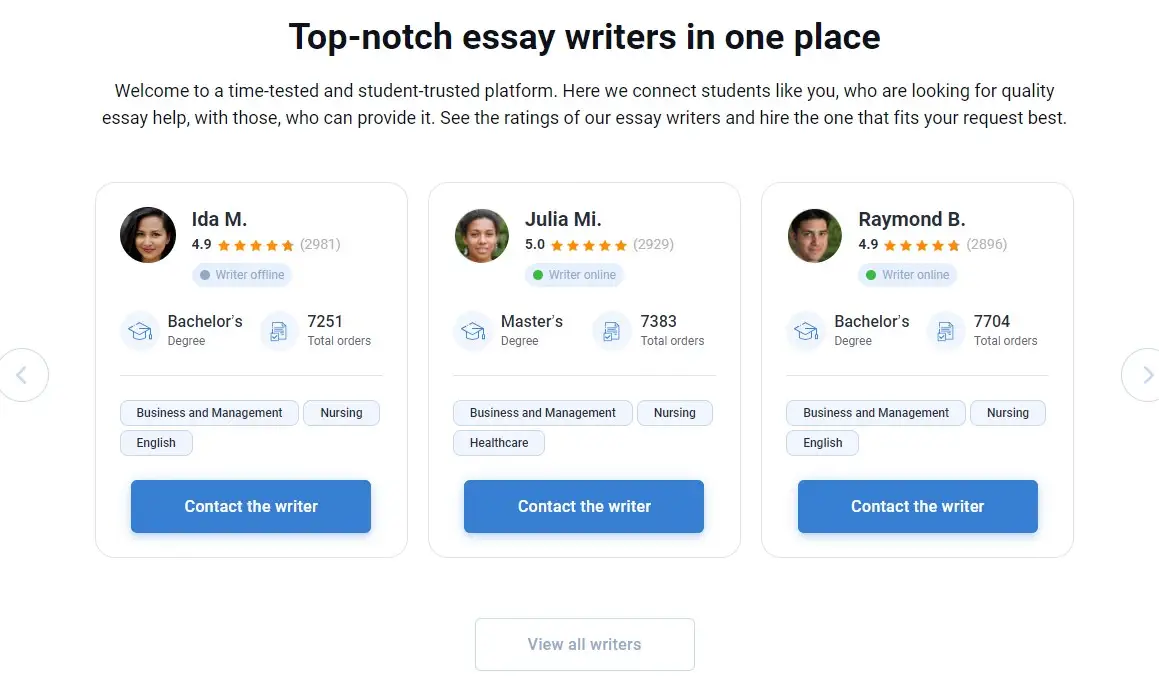The width and height of the screenshot is (1159, 687).
Task: Open Ida's review count link showing 2981
Action: tap(323, 243)
